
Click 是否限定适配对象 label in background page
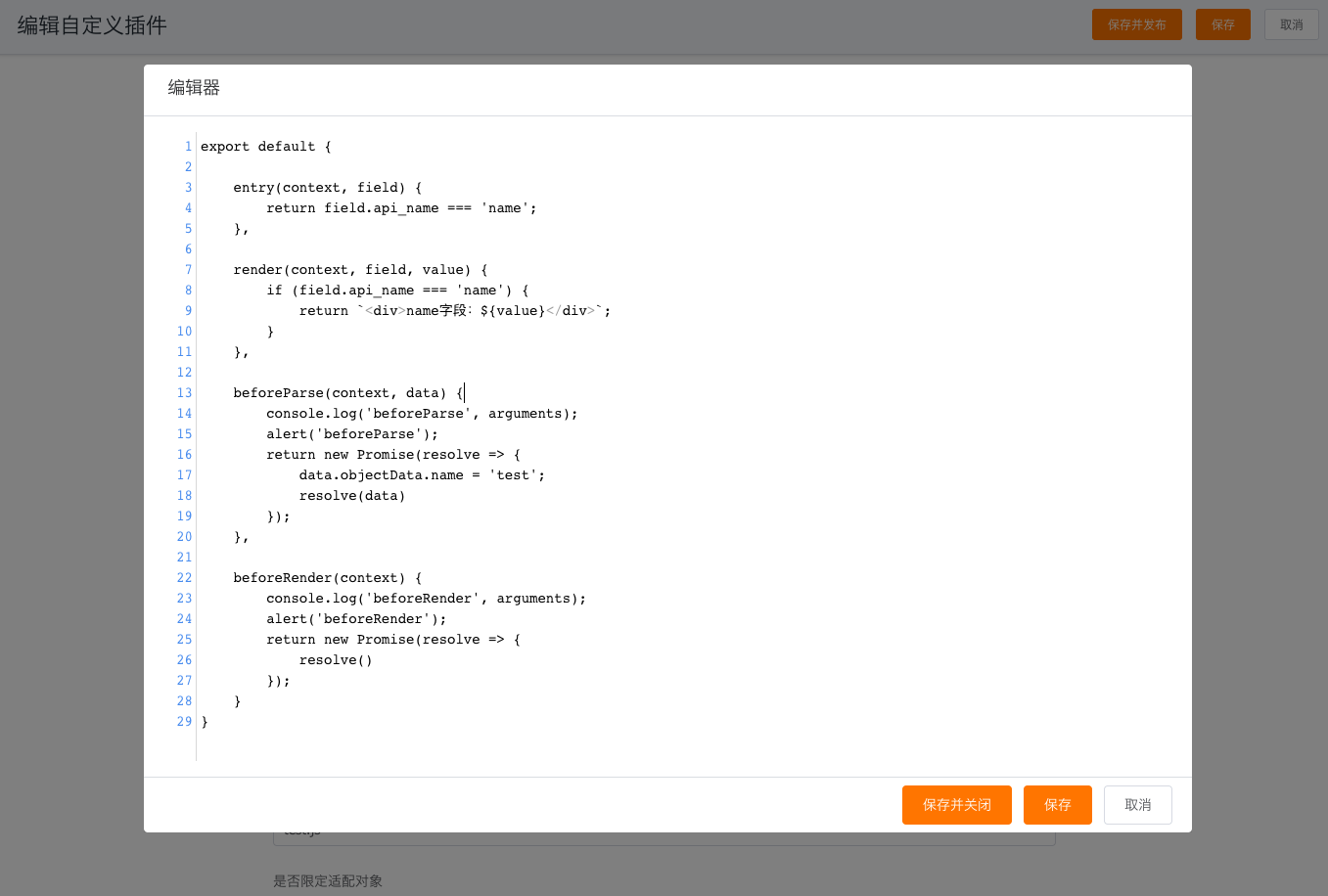328,881
